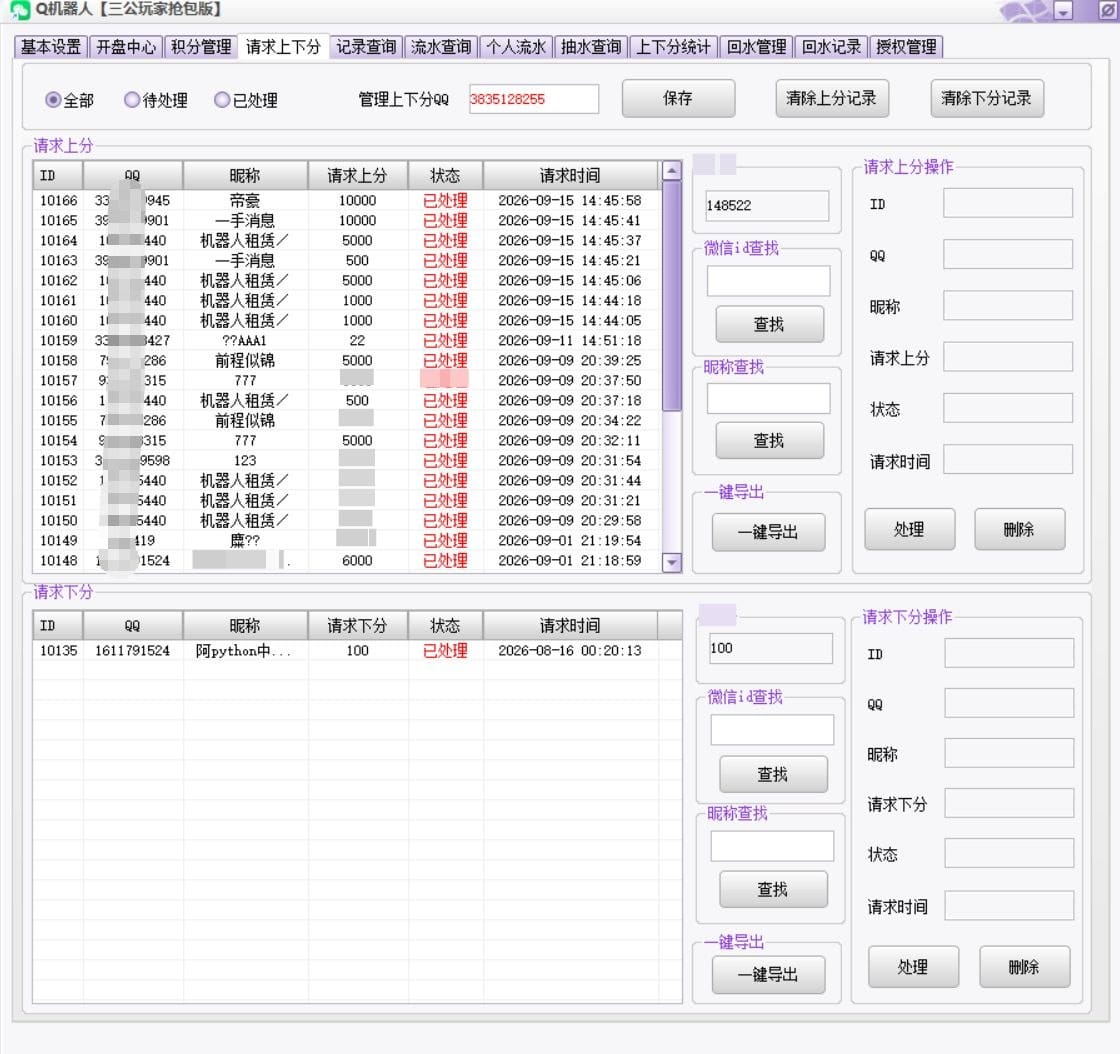The height and width of the screenshot is (1054, 1120).
Task: Select row 10153 with nickname 123
Action: point(347,461)
